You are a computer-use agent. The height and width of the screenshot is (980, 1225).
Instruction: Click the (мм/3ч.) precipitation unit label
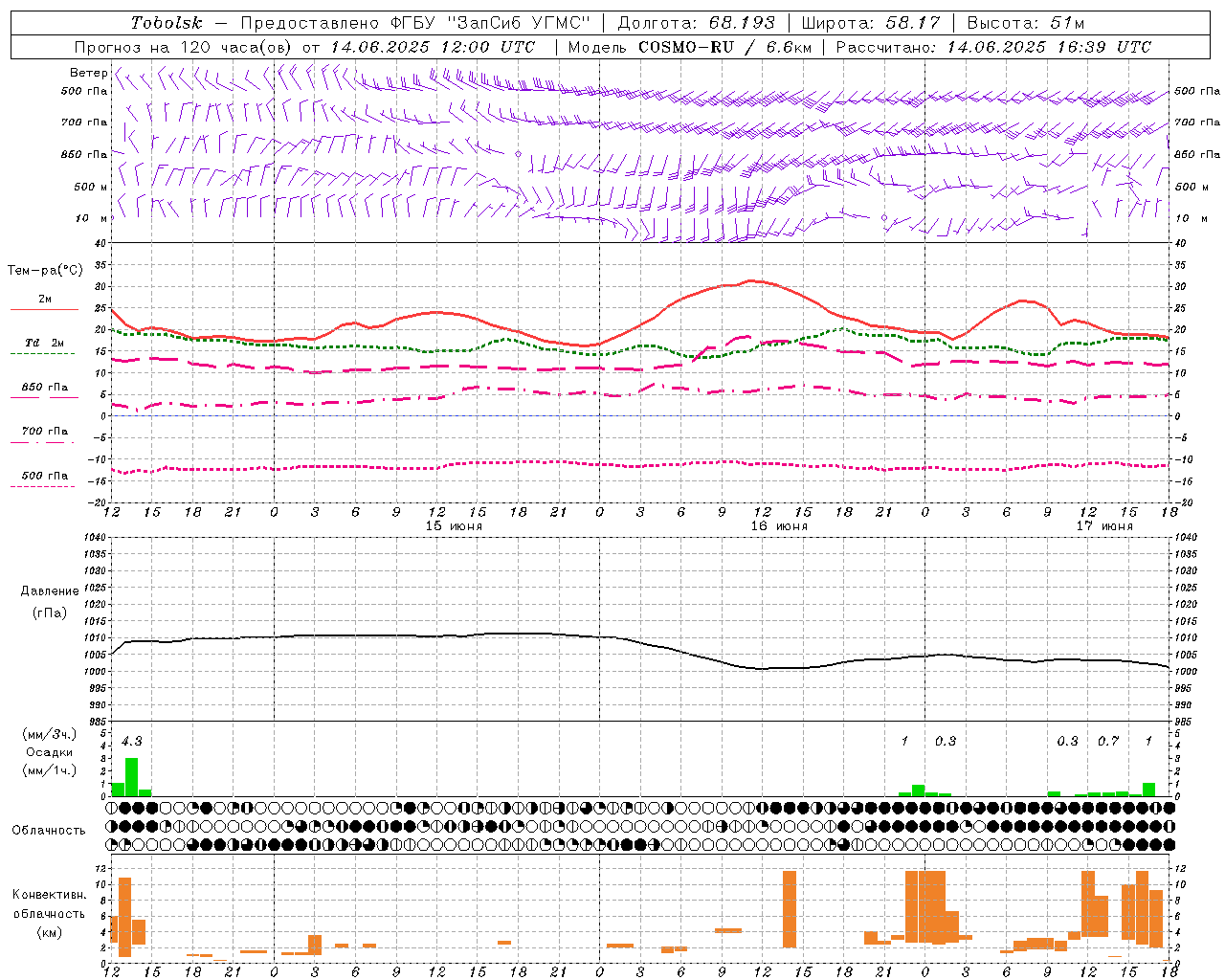click(x=51, y=735)
